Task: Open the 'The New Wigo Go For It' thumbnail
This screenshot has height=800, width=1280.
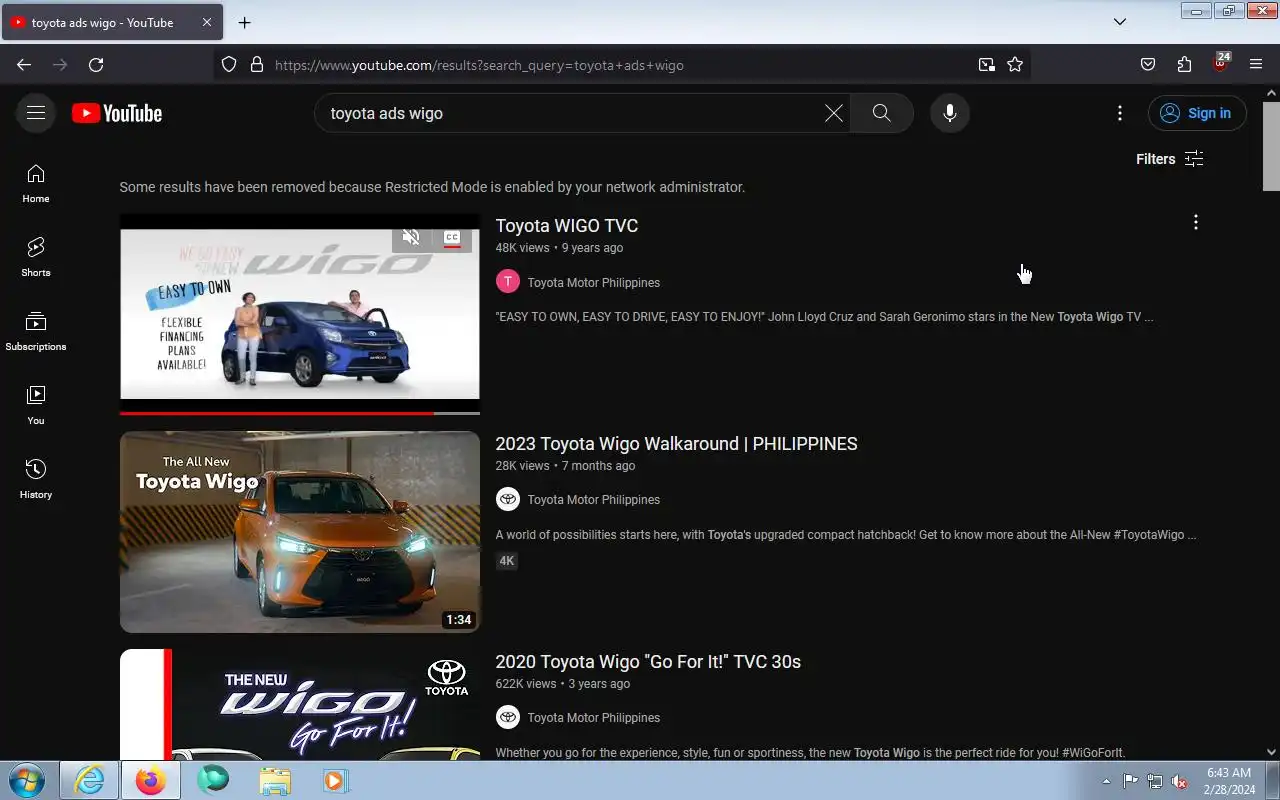Action: click(300, 705)
